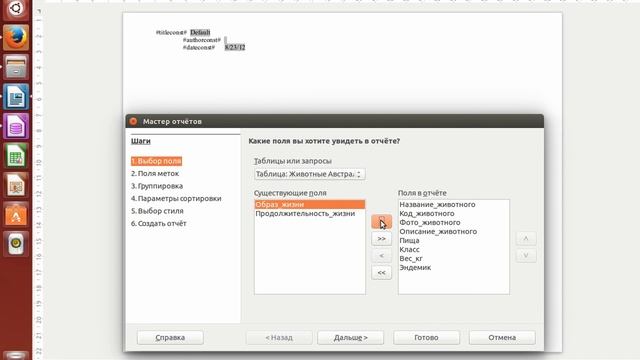The image size is (640, 360).
Task: Launch LibreOffice Impress from the dock
Action: click(16, 186)
